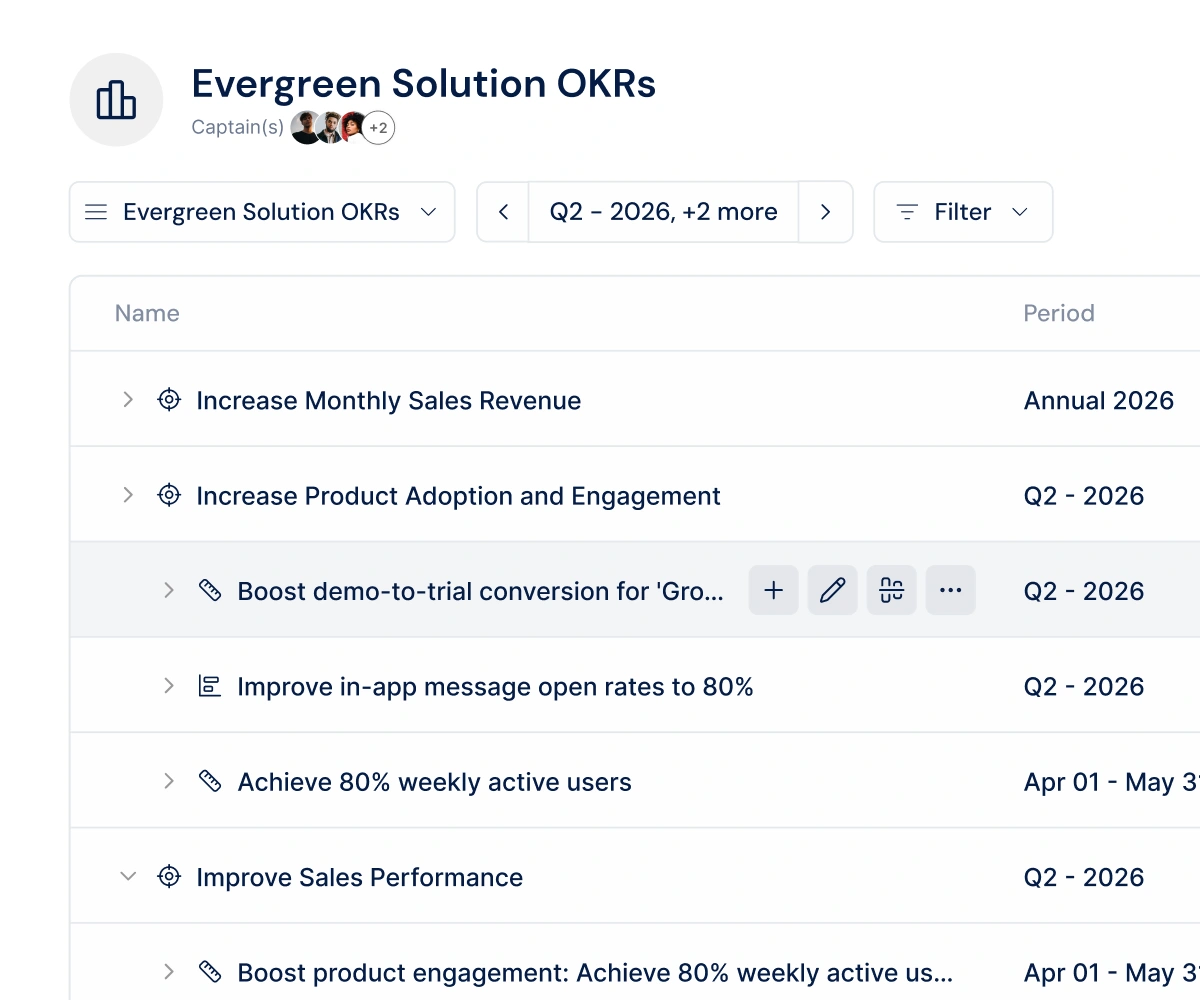Click the hamburger list icon in view selector
Screen dimensions: 1200x1000
click(x=96, y=212)
